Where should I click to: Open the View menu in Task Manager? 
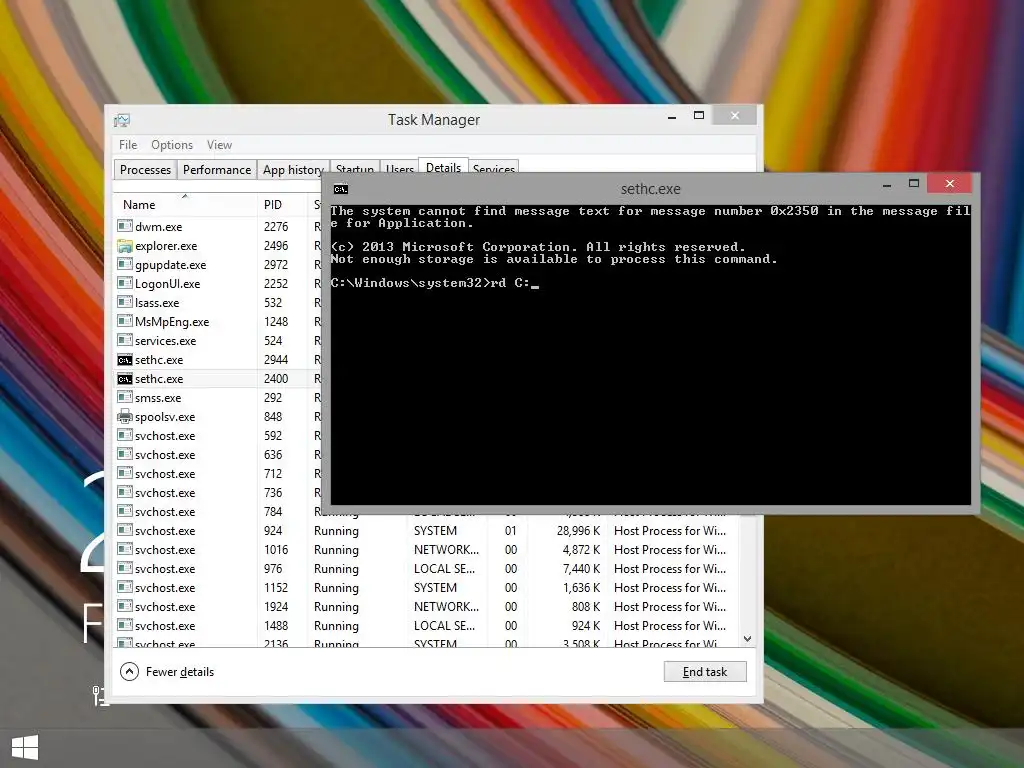click(x=219, y=145)
